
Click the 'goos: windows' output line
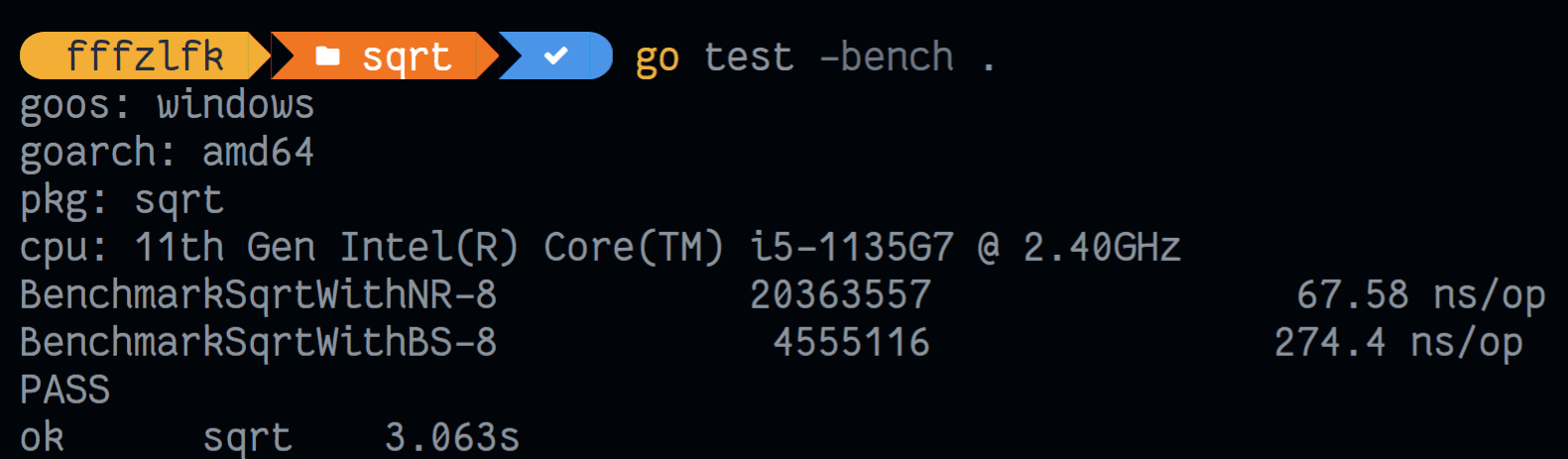167,105
